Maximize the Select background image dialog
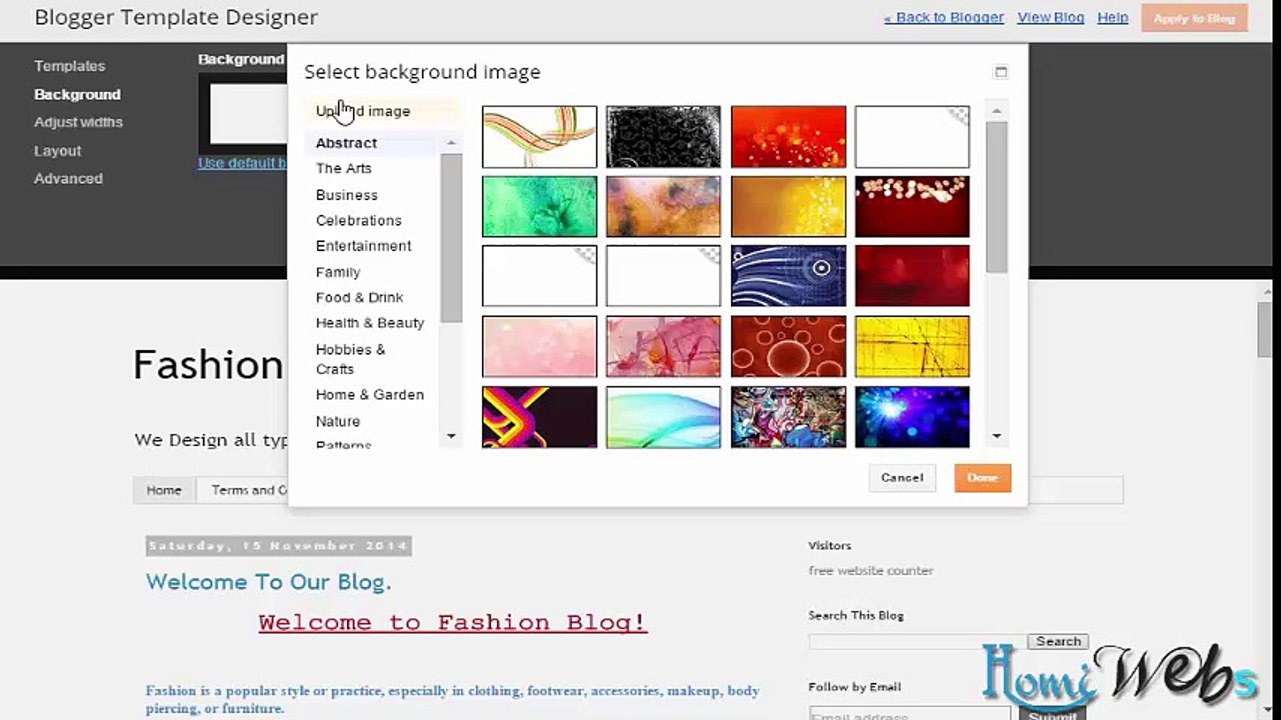This screenshot has height=720, width=1281. pos(1000,72)
